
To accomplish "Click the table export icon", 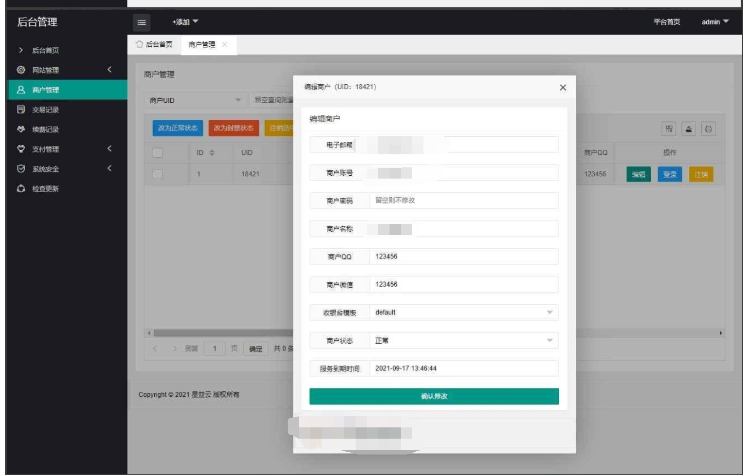I will [x=689, y=129].
